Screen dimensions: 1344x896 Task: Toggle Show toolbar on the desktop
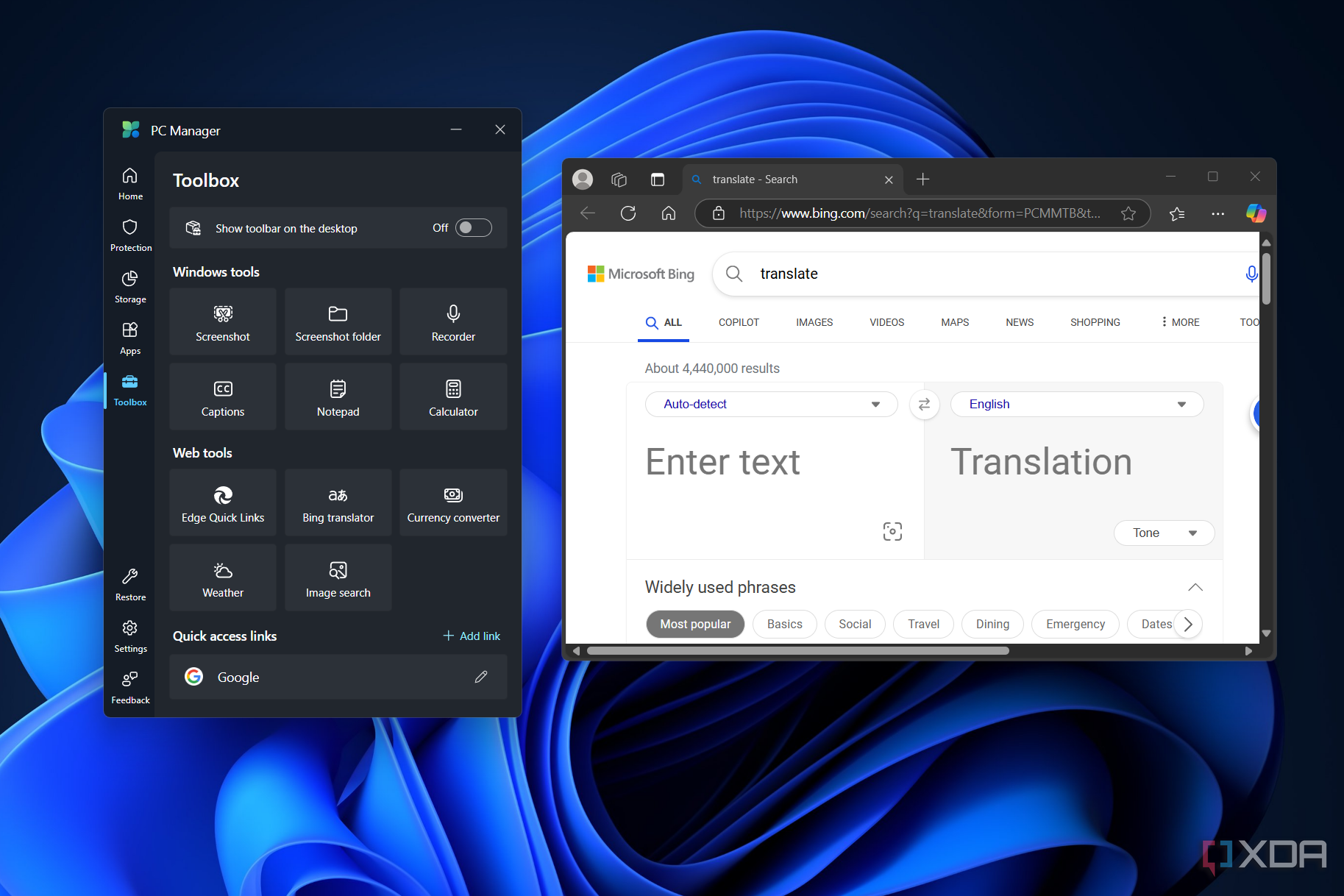[474, 228]
